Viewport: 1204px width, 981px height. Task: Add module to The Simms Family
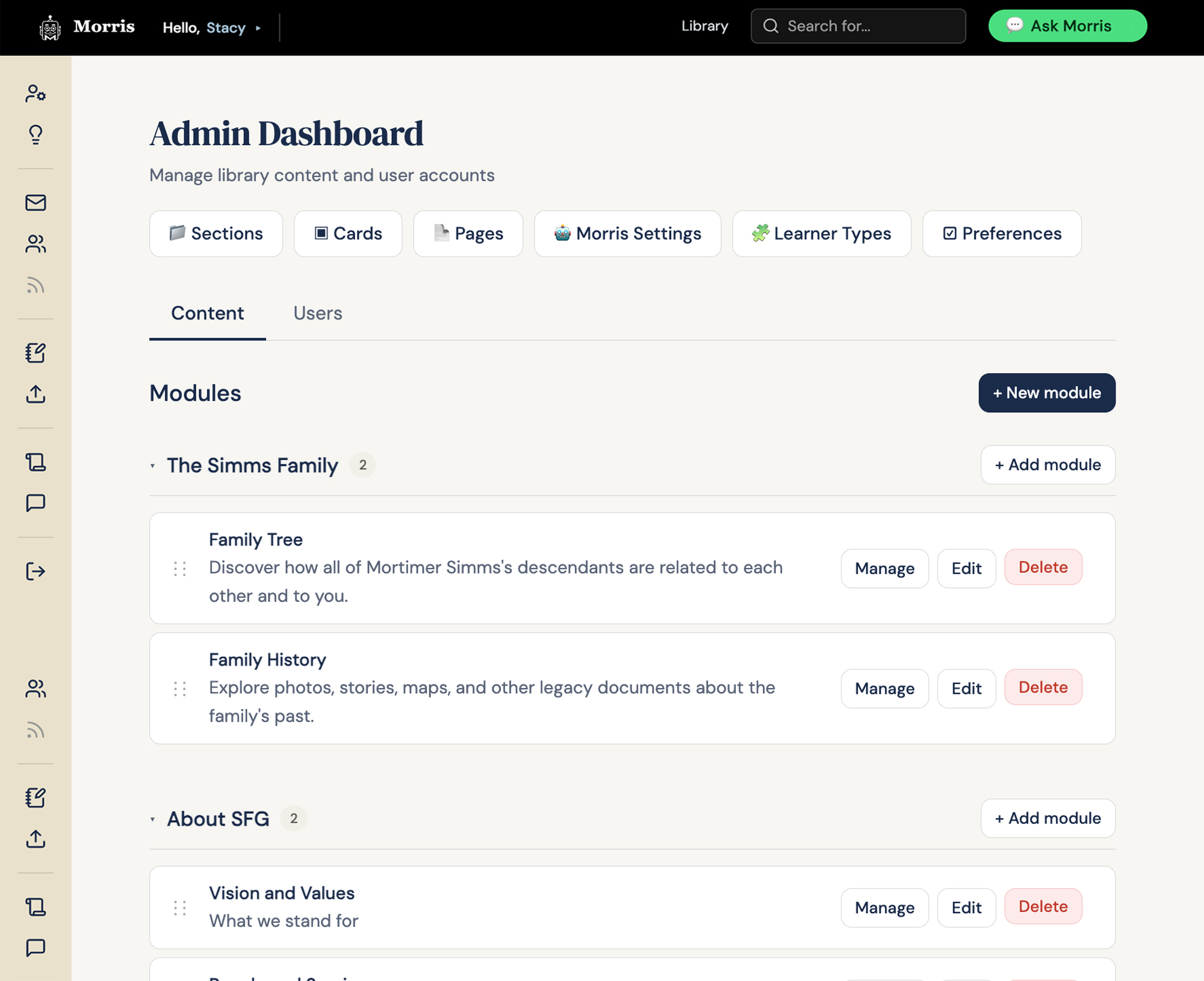1048,465
